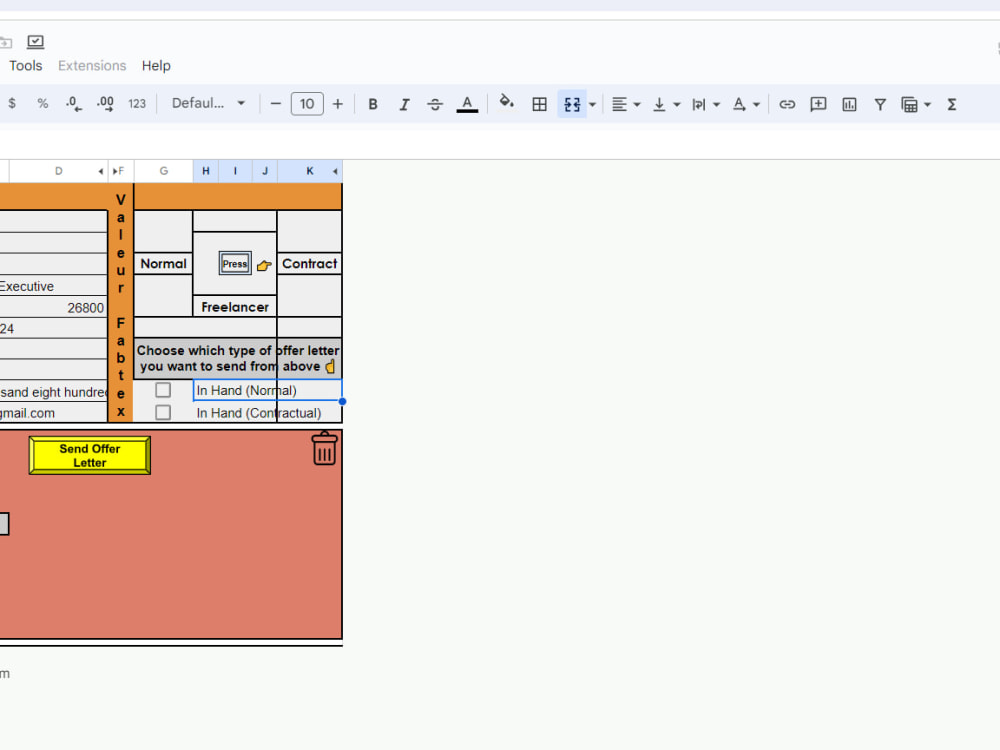
Task: Select the Choose which type of offer letter cell
Action: click(238, 358)
